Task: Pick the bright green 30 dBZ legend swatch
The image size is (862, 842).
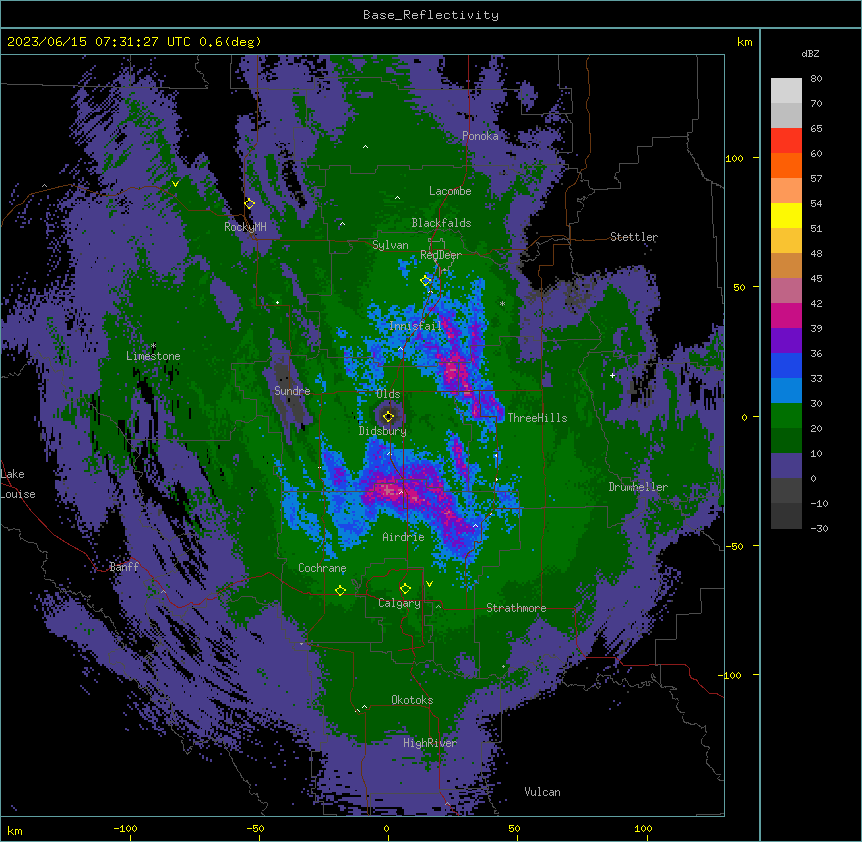Action: pyautogui.click(x=786, y=416)
